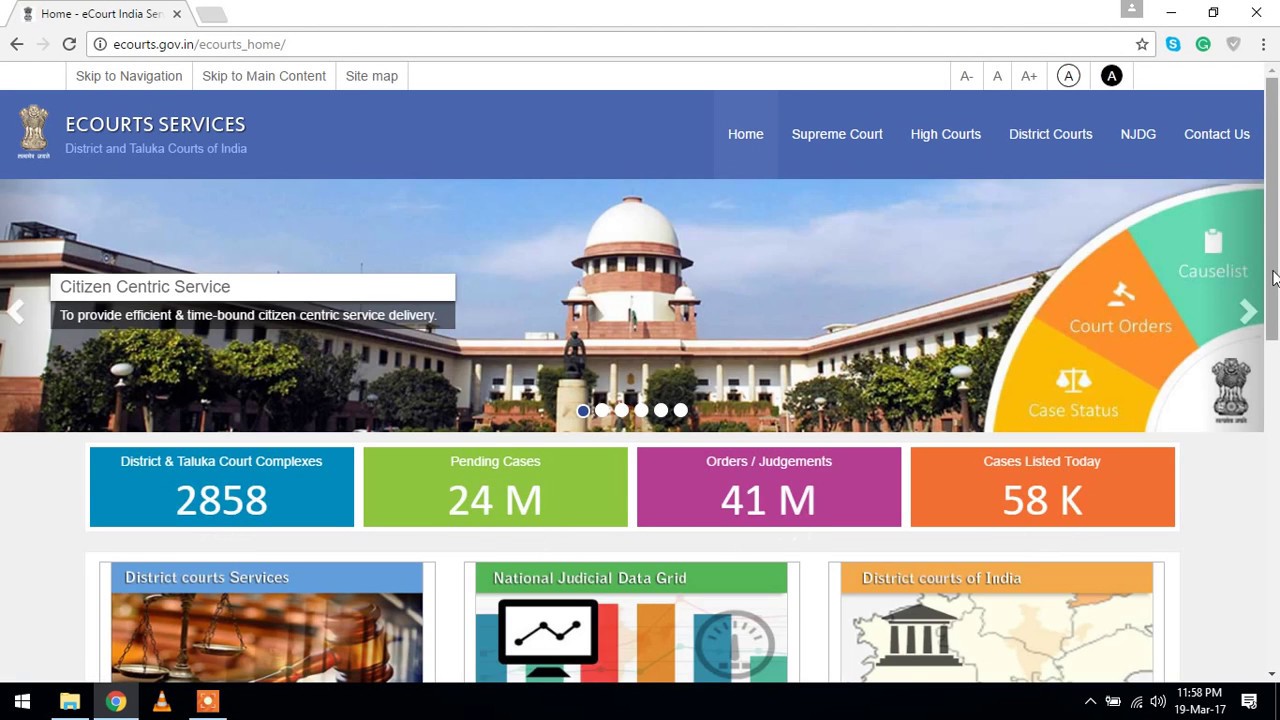
Task: Open the shield extension icon
Action: [x=1233, y=44]
